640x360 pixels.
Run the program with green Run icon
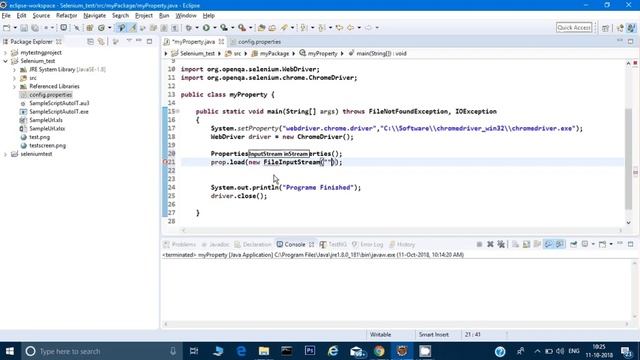(206, 28)
